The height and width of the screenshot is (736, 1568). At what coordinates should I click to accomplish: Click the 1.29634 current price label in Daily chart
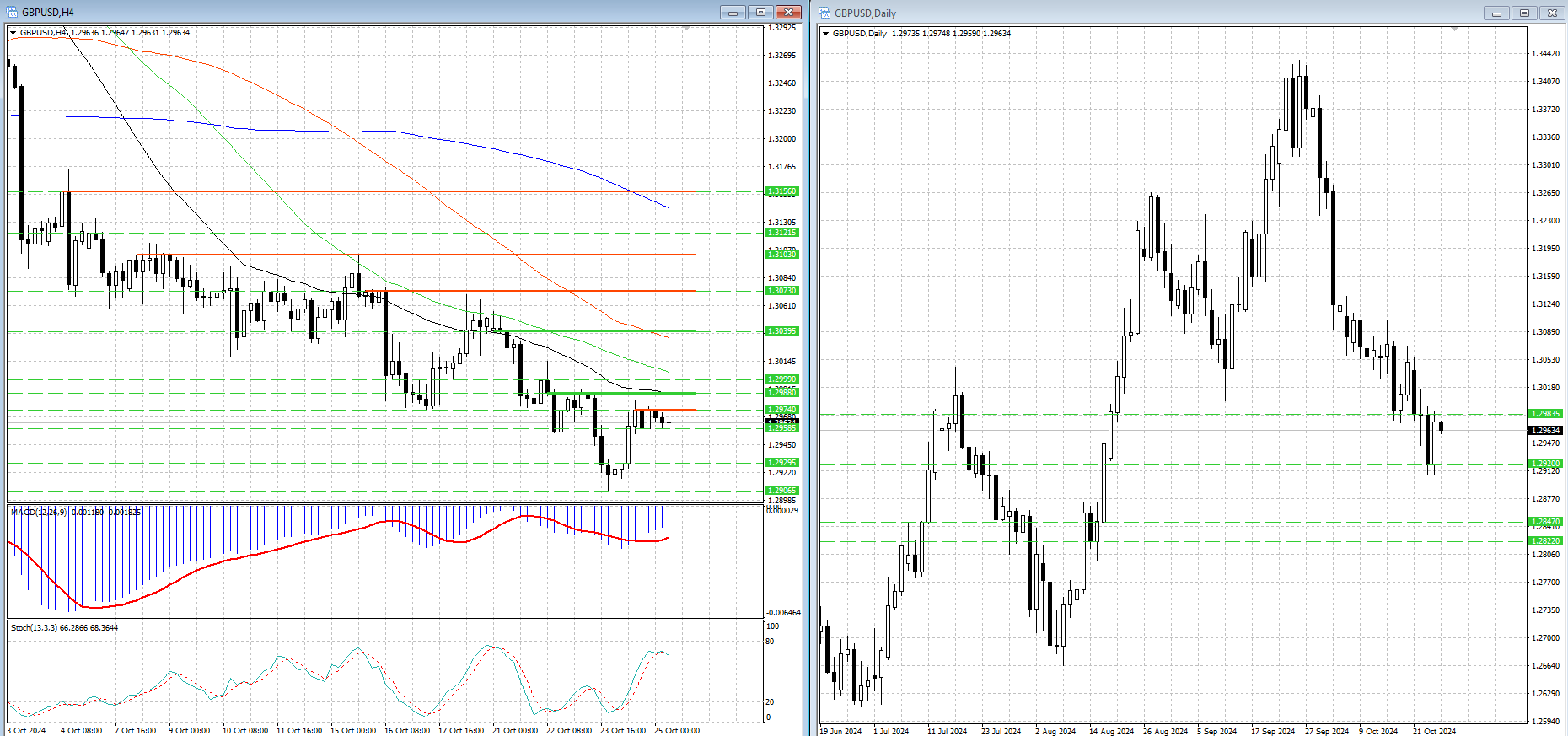[x=1546, y=431]
